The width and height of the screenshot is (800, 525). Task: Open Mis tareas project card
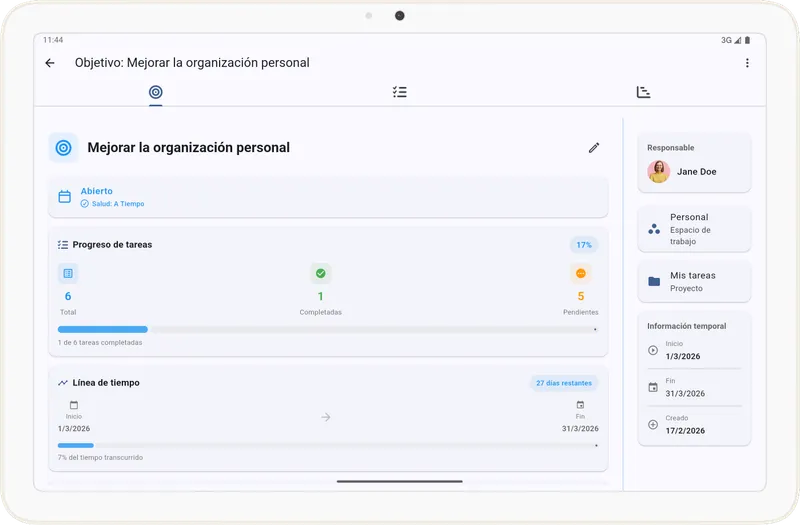coord(694,281)
